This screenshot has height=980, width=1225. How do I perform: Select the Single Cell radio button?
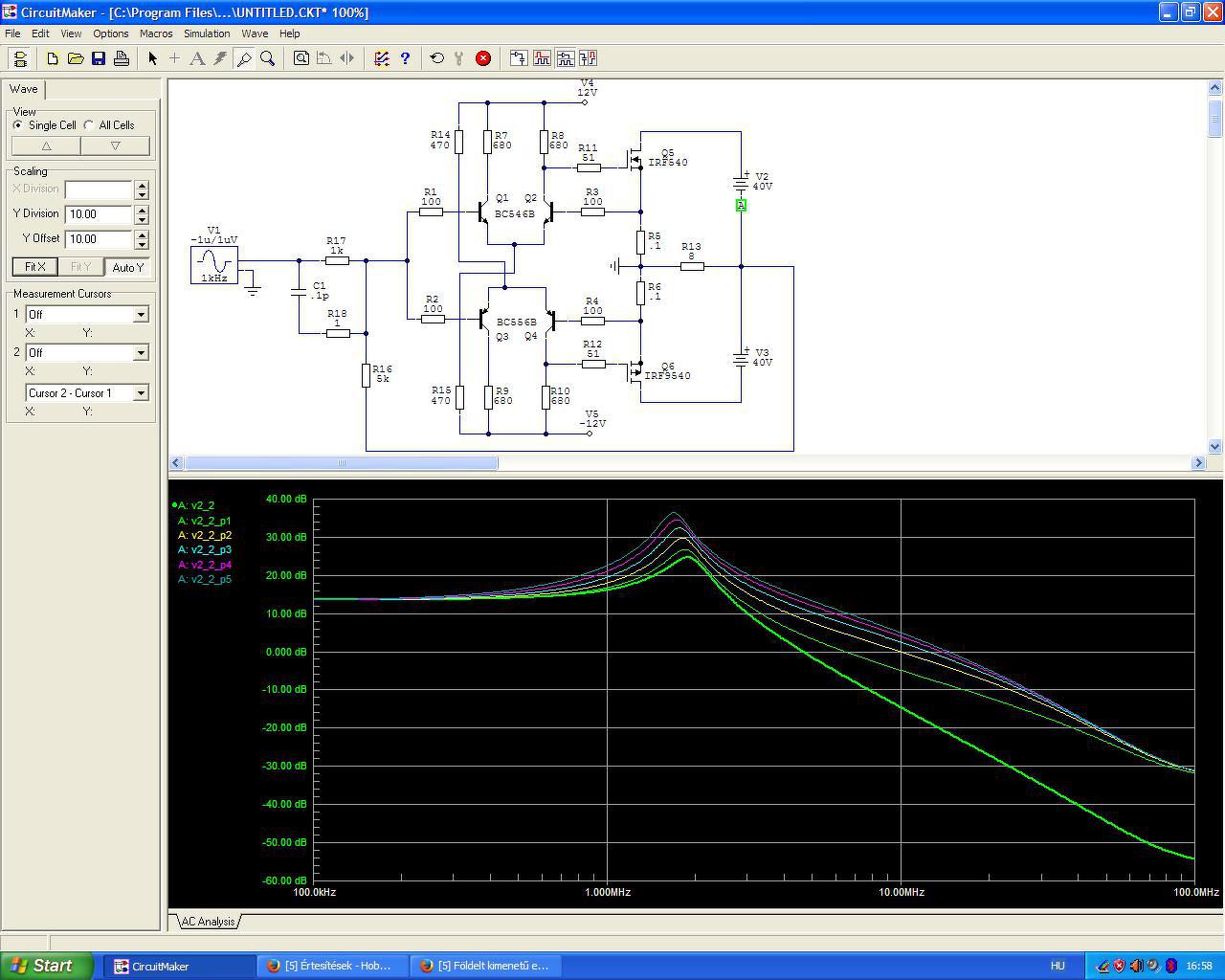pyautogui.click(x=18, y=125)
